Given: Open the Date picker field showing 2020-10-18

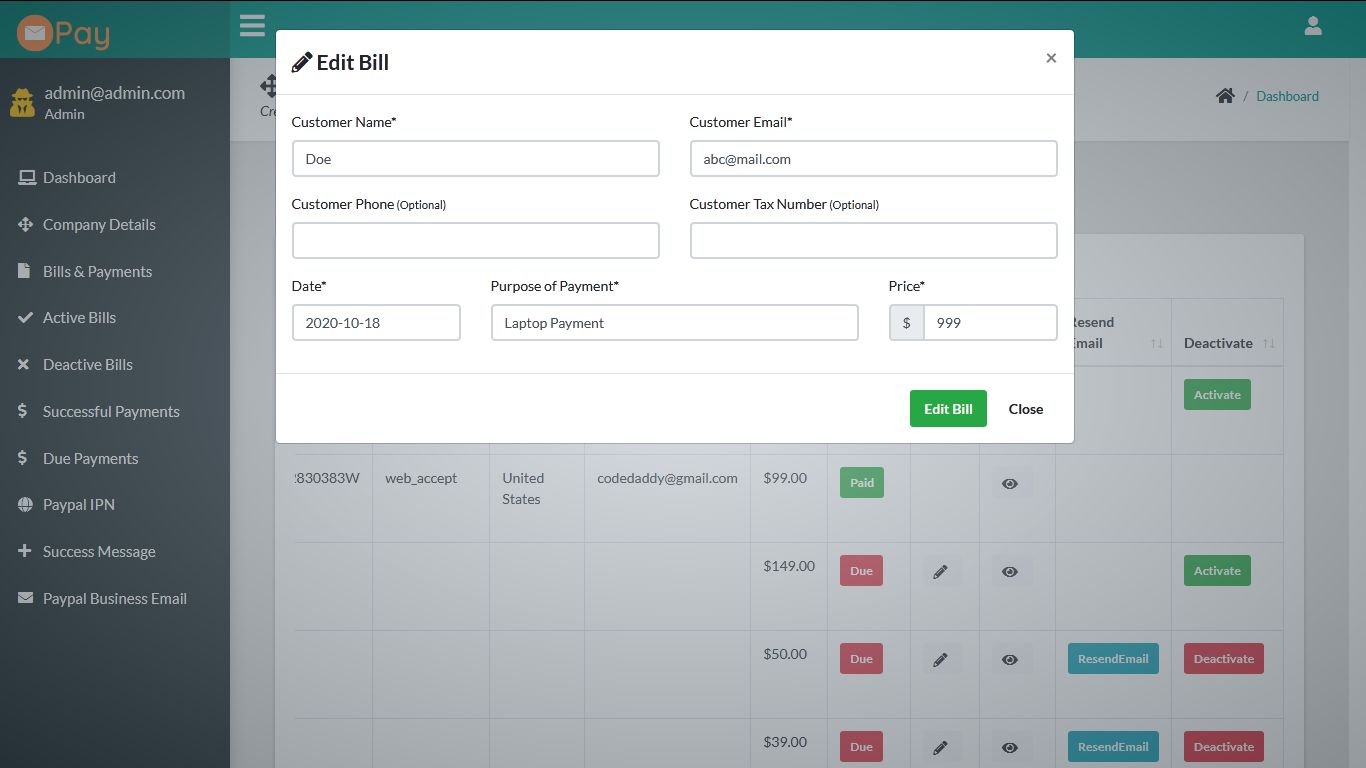Looking at the screenshot, I should point(376,322).
